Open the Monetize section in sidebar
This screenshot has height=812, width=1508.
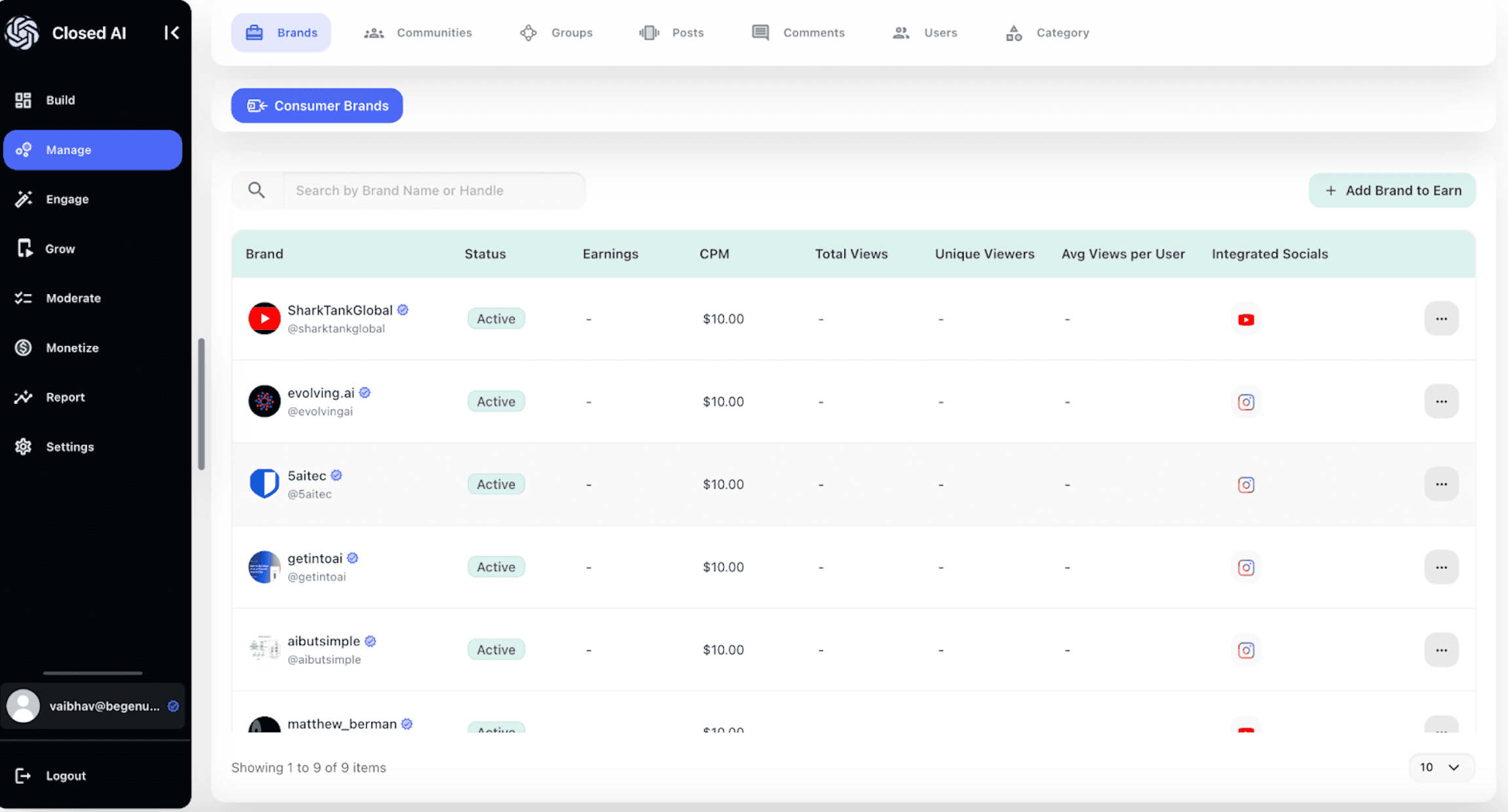[x=72, y=348]
